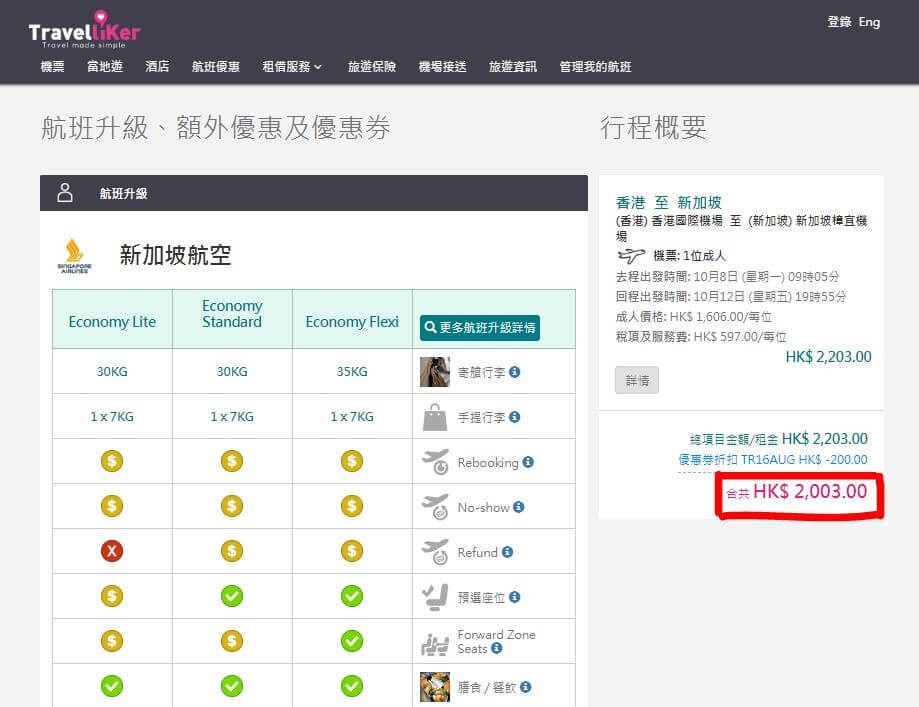Screen dimensions: 919x707
Task: Click the 30KG cell under Economy Lite
Action: pyautogui.click(x=112, y=372)
